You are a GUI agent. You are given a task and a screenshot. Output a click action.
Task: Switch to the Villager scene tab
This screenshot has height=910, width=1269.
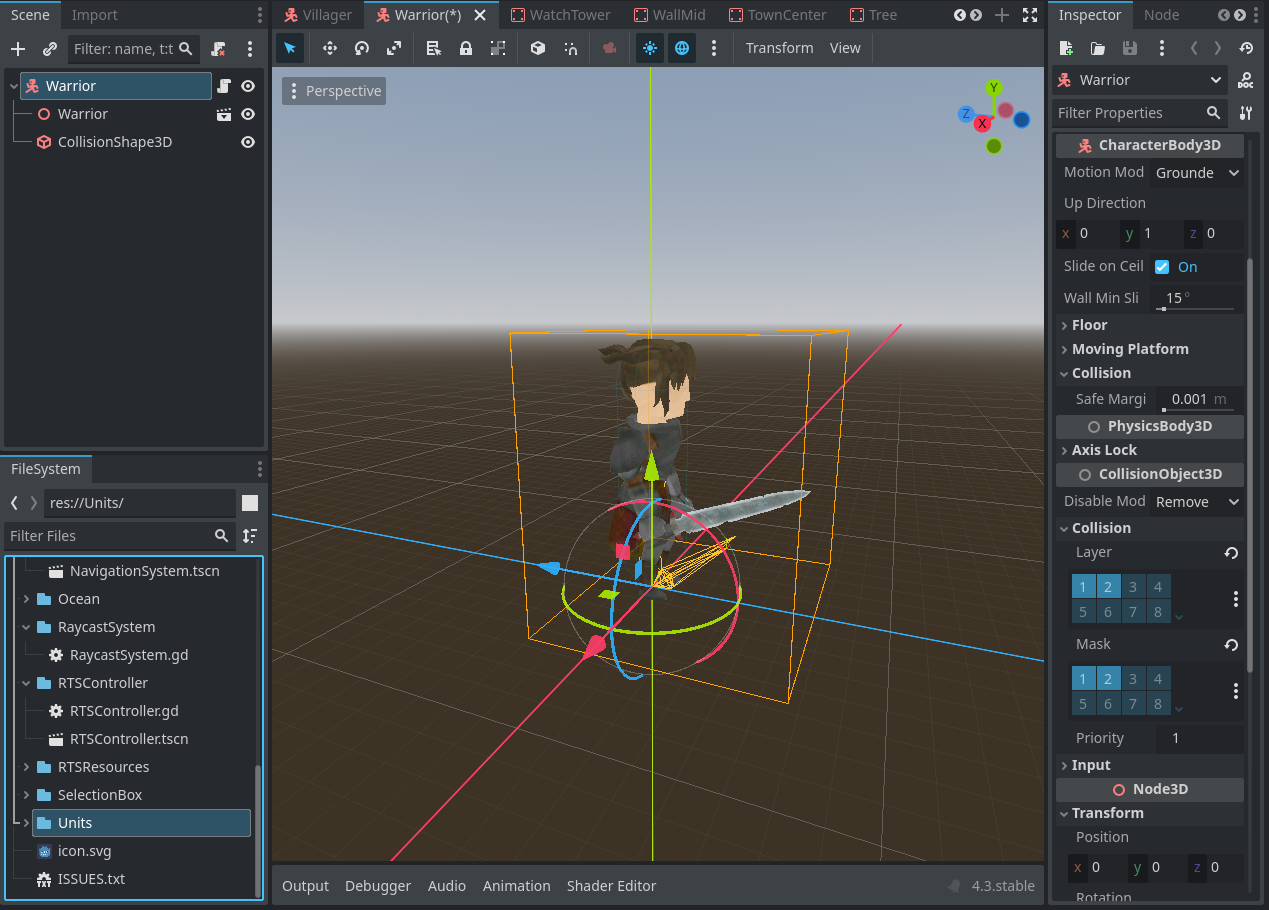317,15
